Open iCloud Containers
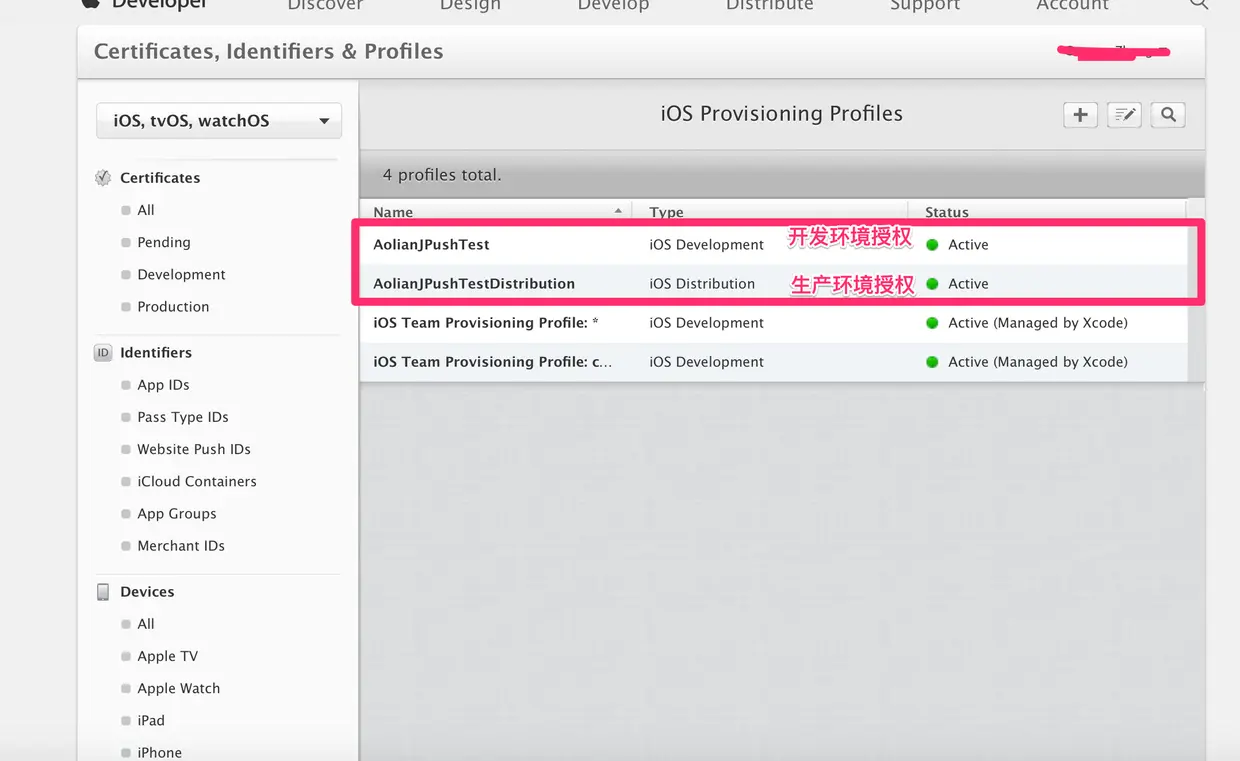1240x761 pixels. coord(197,481)
